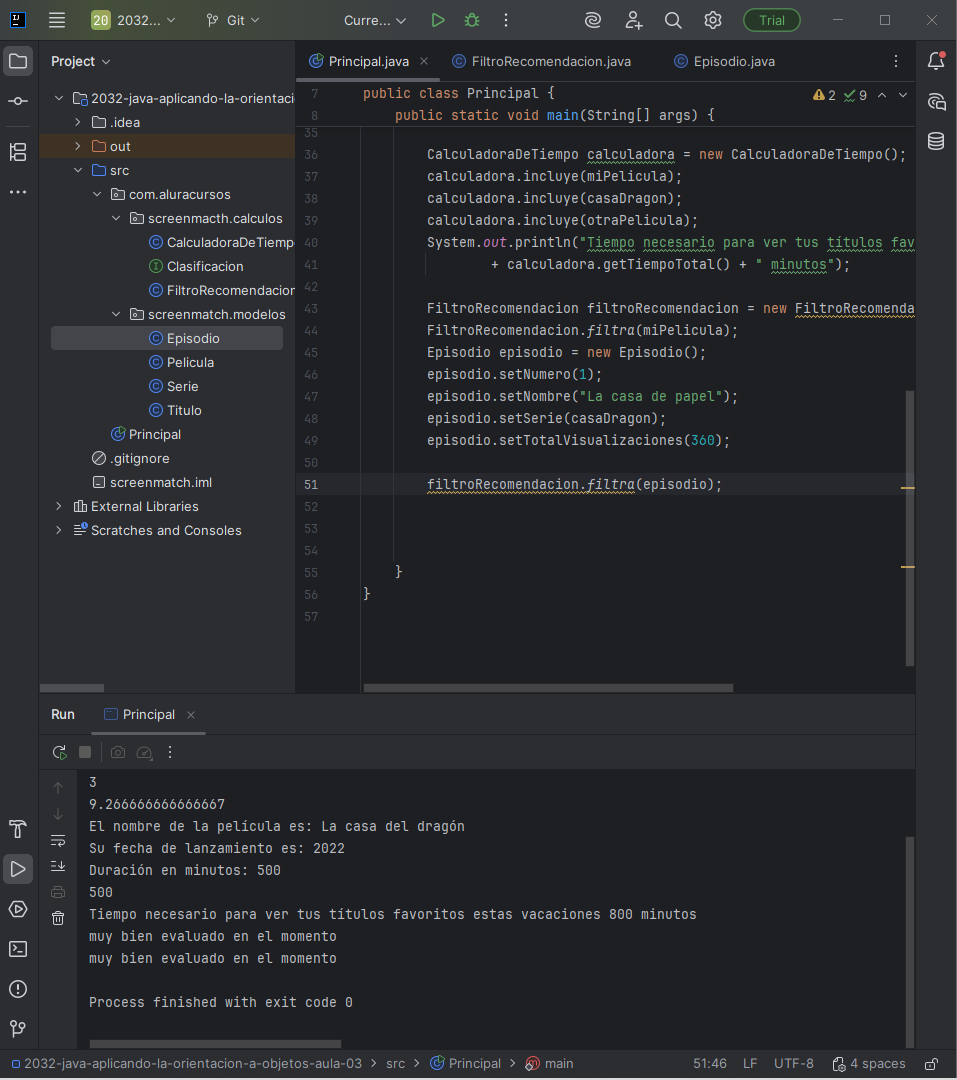The image size is (957, 1080).
Task: Collapse screenmacth.calculos package
Action: [x=116, y=218]
